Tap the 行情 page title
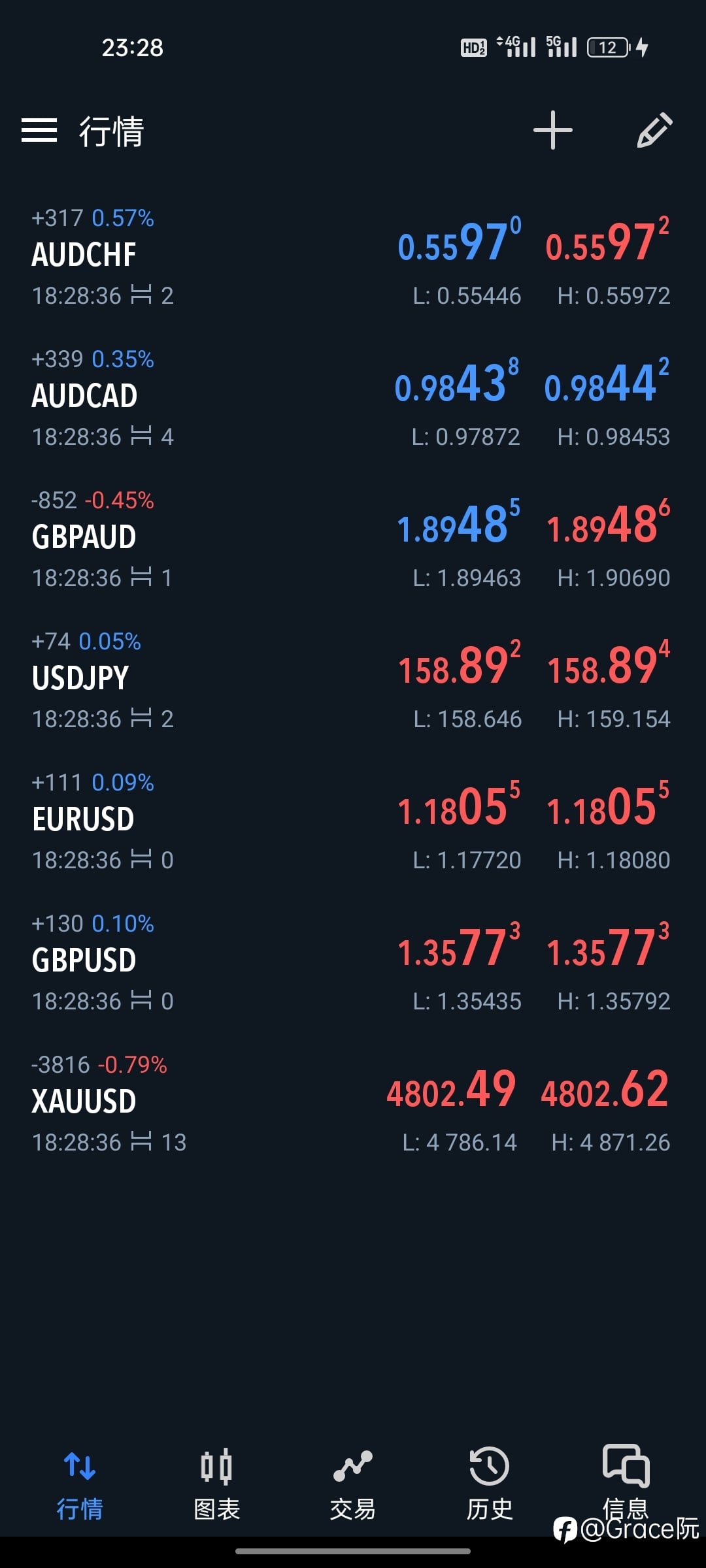Image resolution: width=706 pixels, height=1568 pixels. tap(111, 131)
